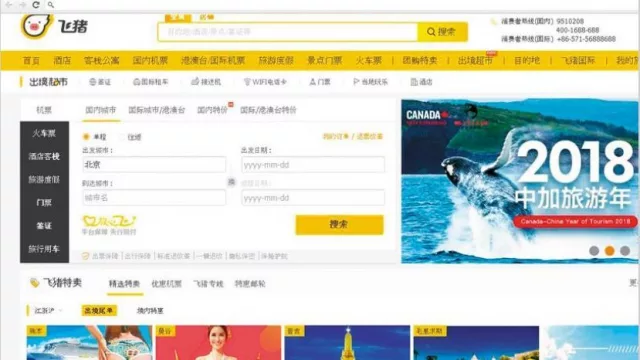The width and height of the screenshot is (640, 360).
Task: Switch to the 国内特价 flight tab
Action: (x=212, y=110)
